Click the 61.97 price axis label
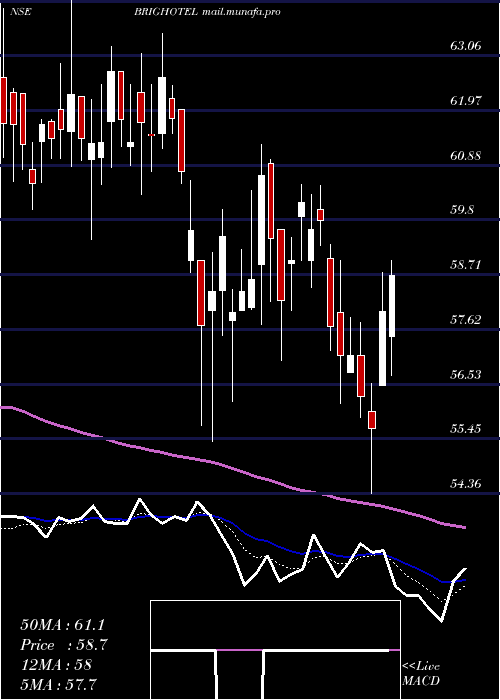This screenshot has width=500, height=700. click(466, 101)
